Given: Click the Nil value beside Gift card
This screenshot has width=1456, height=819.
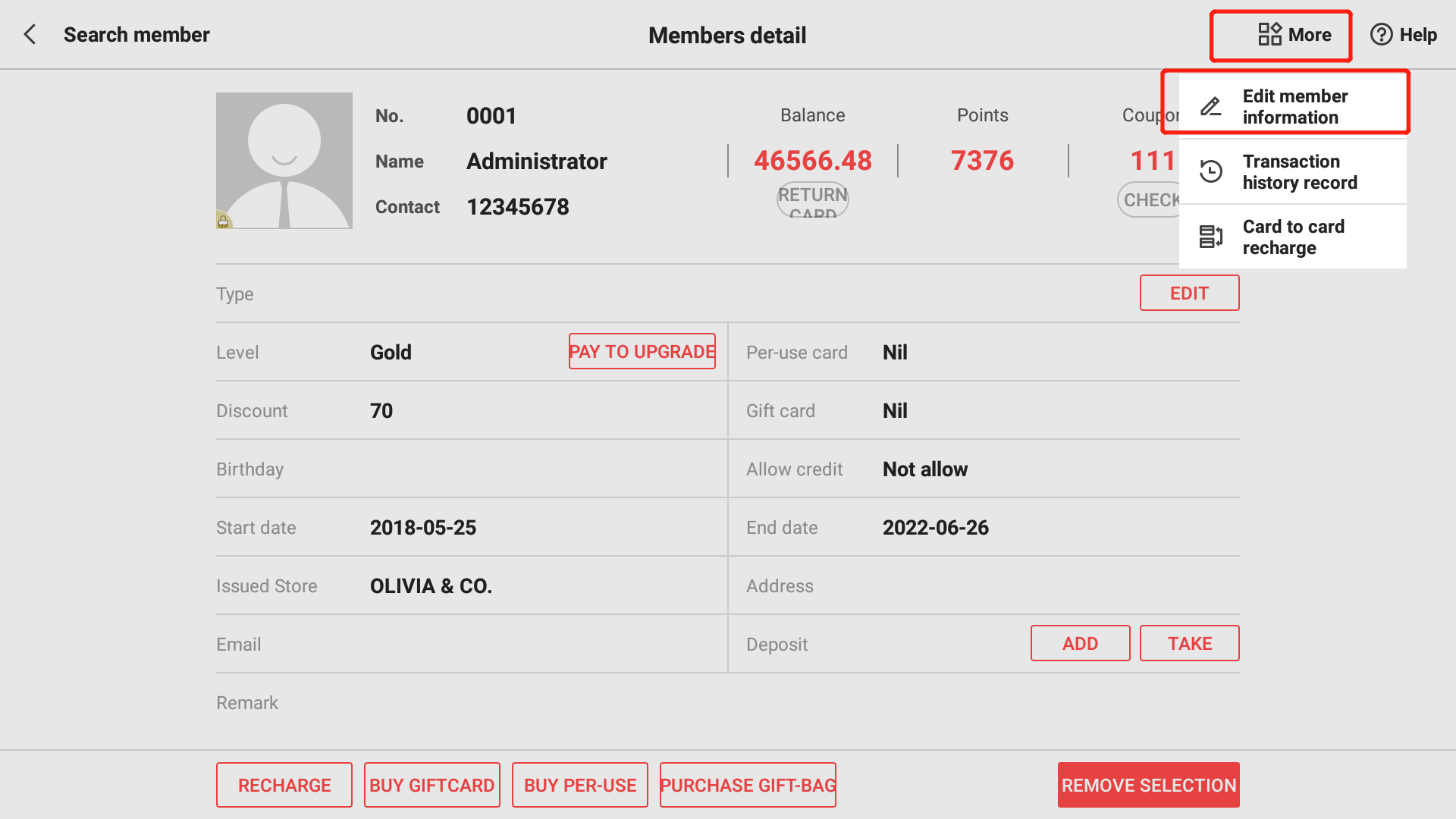Looking at the screenshot, I should coord(895,410).
